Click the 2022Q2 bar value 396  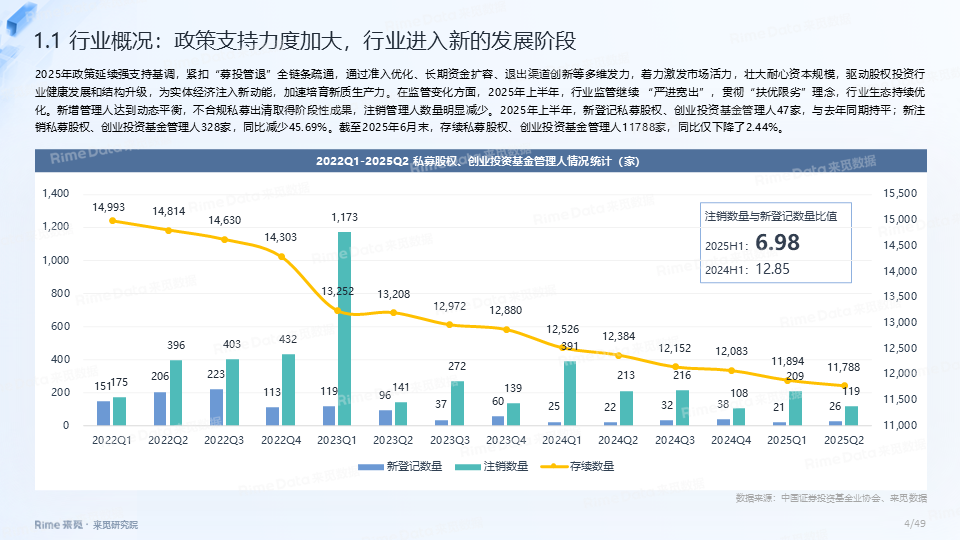coord(176,345)
